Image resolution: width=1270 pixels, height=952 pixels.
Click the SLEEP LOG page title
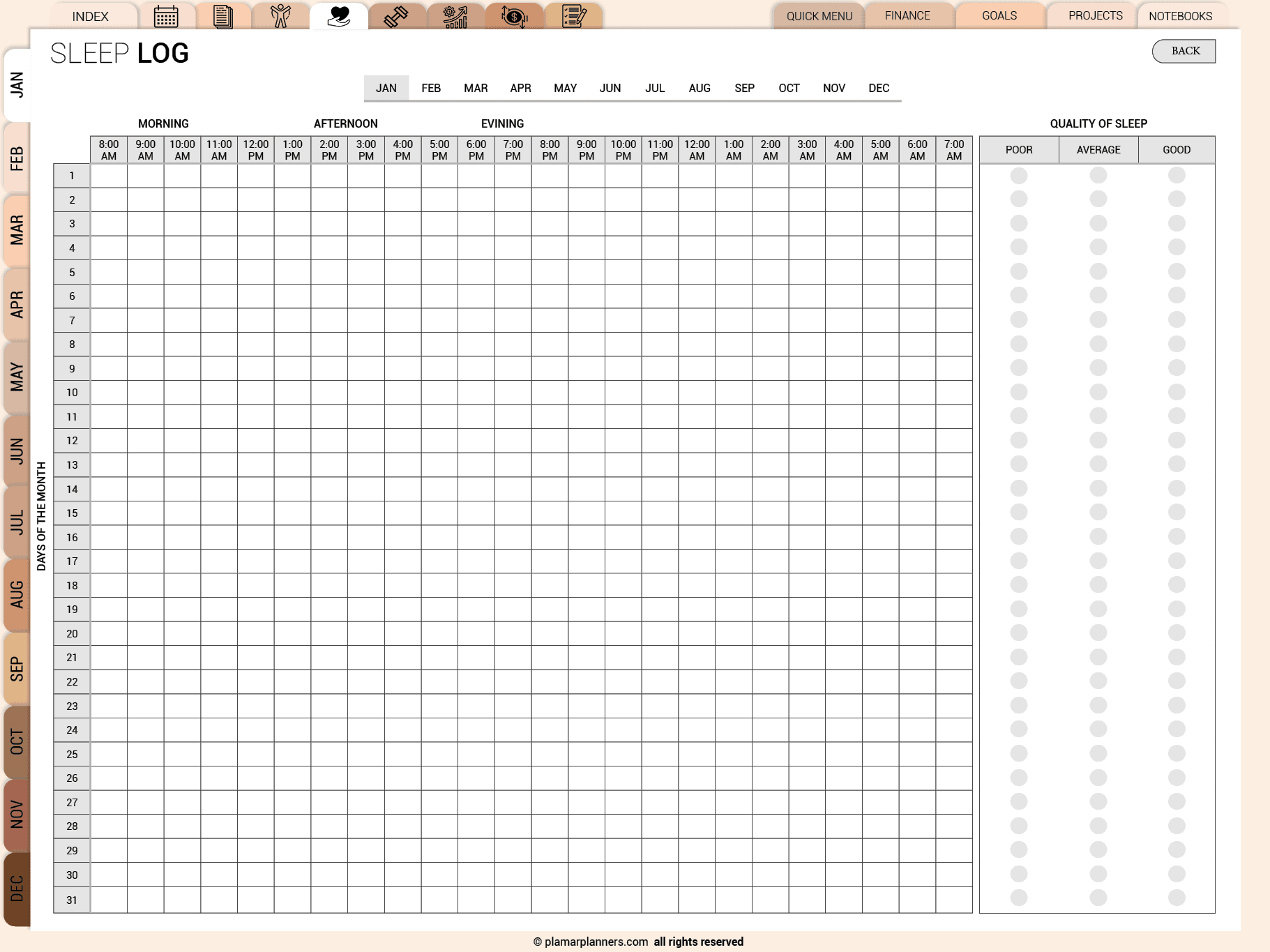[119, 53]
